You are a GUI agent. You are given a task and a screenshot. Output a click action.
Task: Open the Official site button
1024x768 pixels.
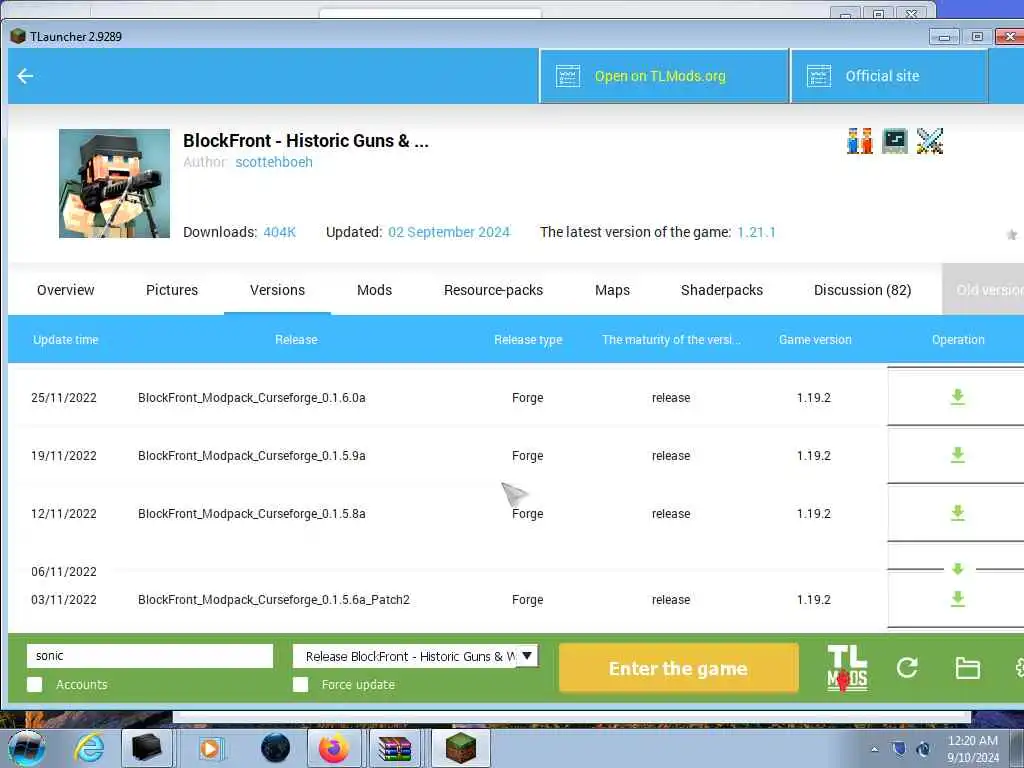889,76
